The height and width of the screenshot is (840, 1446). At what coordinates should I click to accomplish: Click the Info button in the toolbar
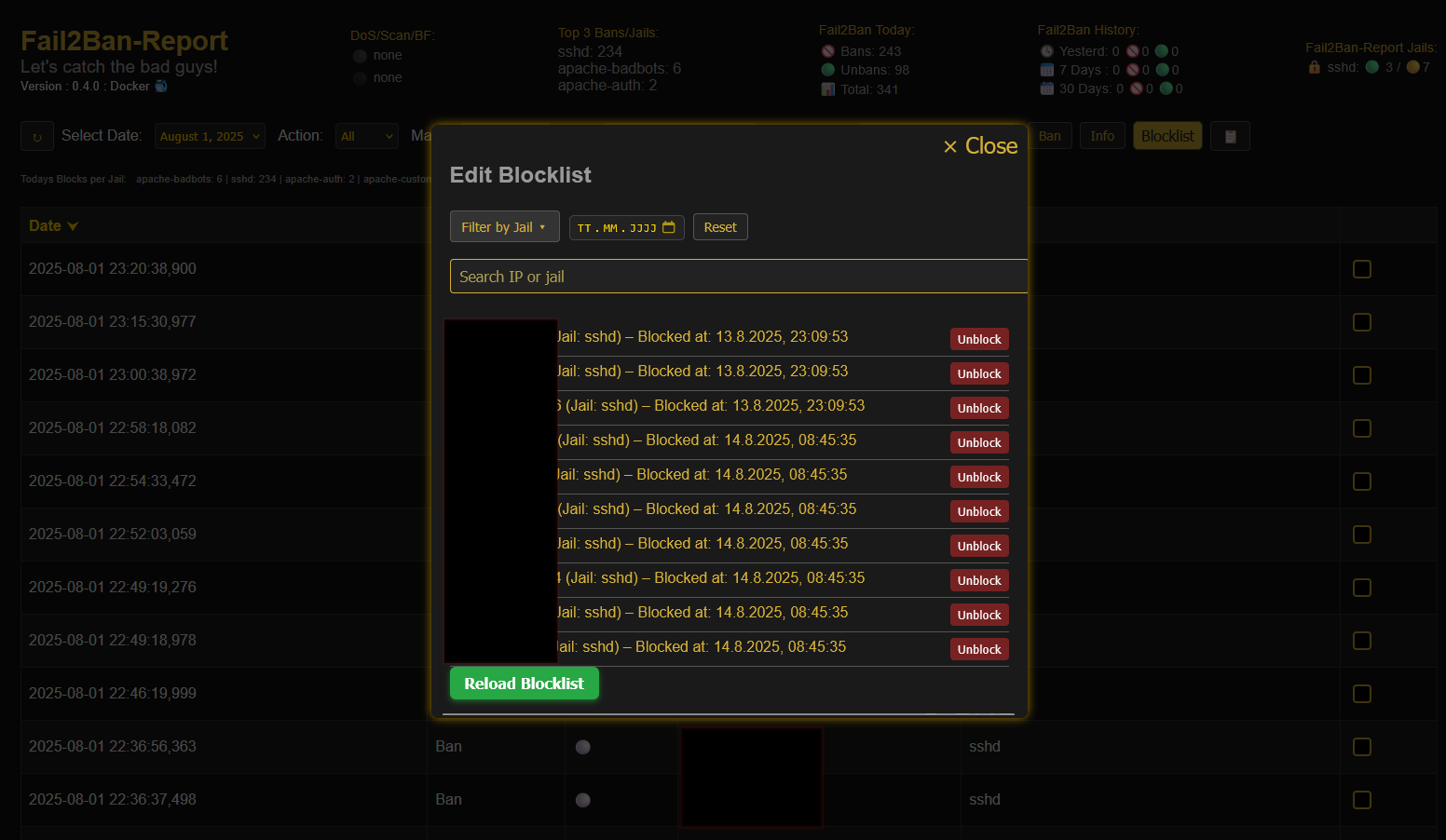point(1102,136)
